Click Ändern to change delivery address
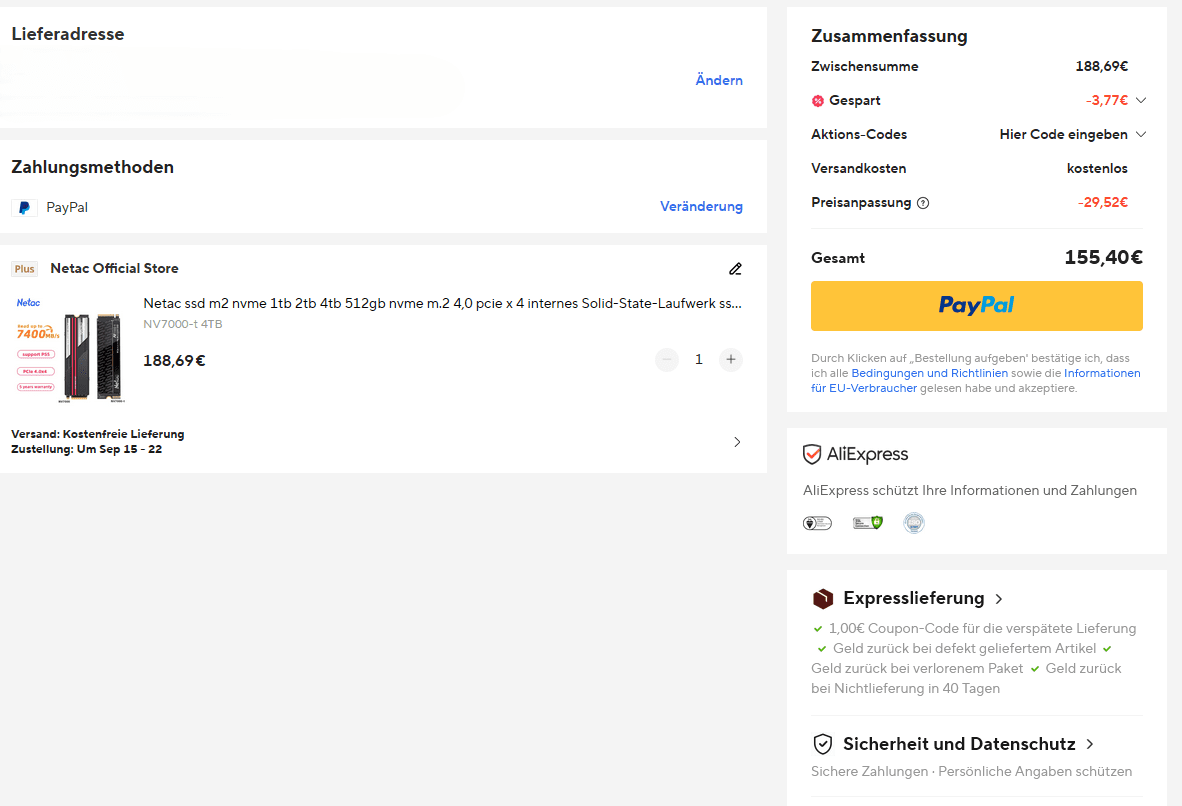 (x=719, y=80)
